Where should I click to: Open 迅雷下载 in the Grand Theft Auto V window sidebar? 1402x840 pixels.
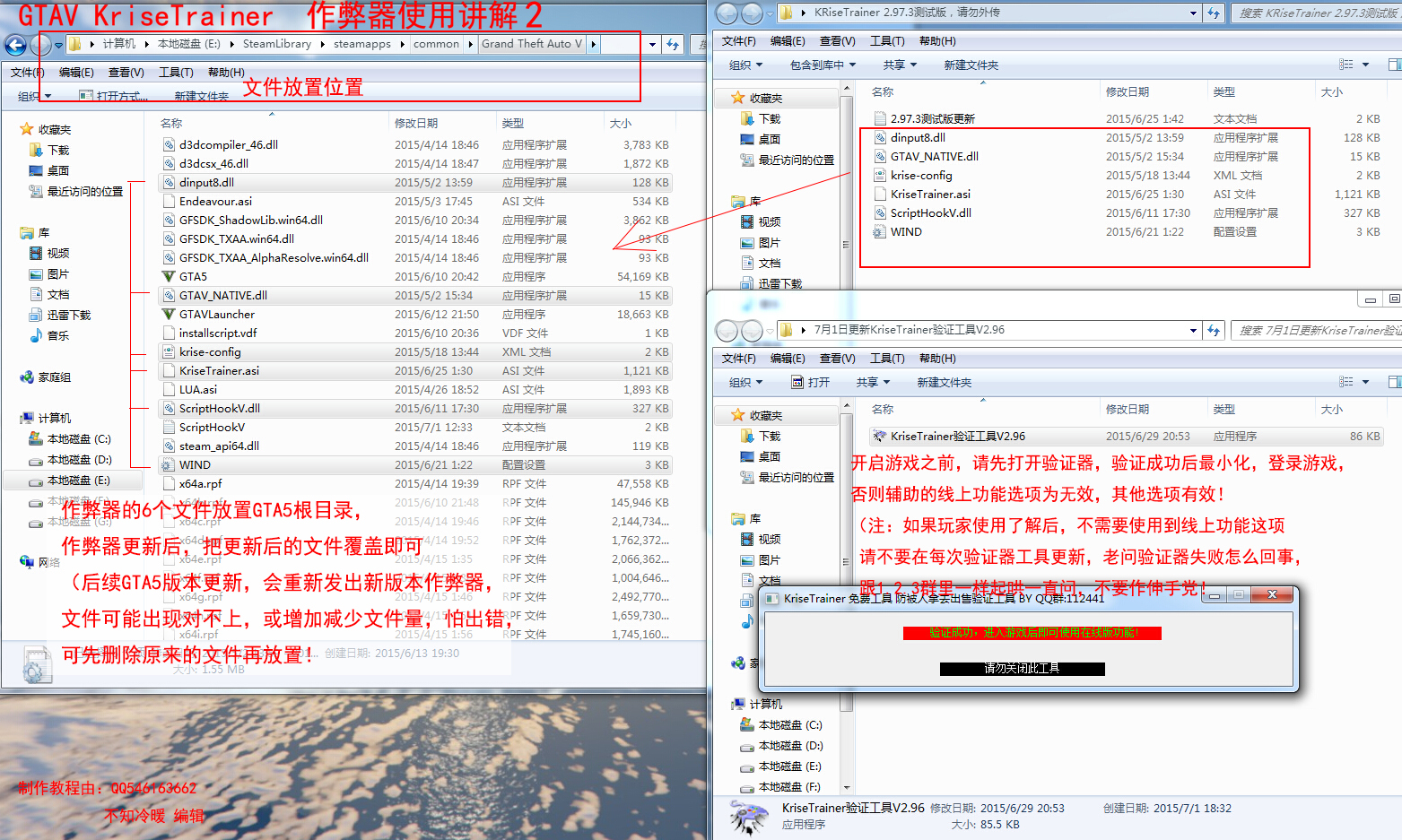[x=69, y=315]
